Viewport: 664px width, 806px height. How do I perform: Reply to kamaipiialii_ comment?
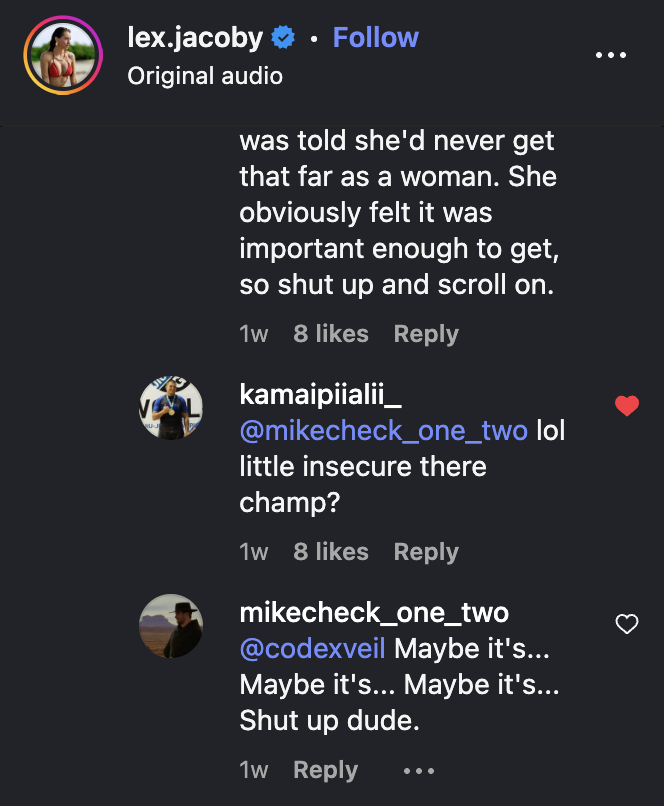(x=426, y=552)
